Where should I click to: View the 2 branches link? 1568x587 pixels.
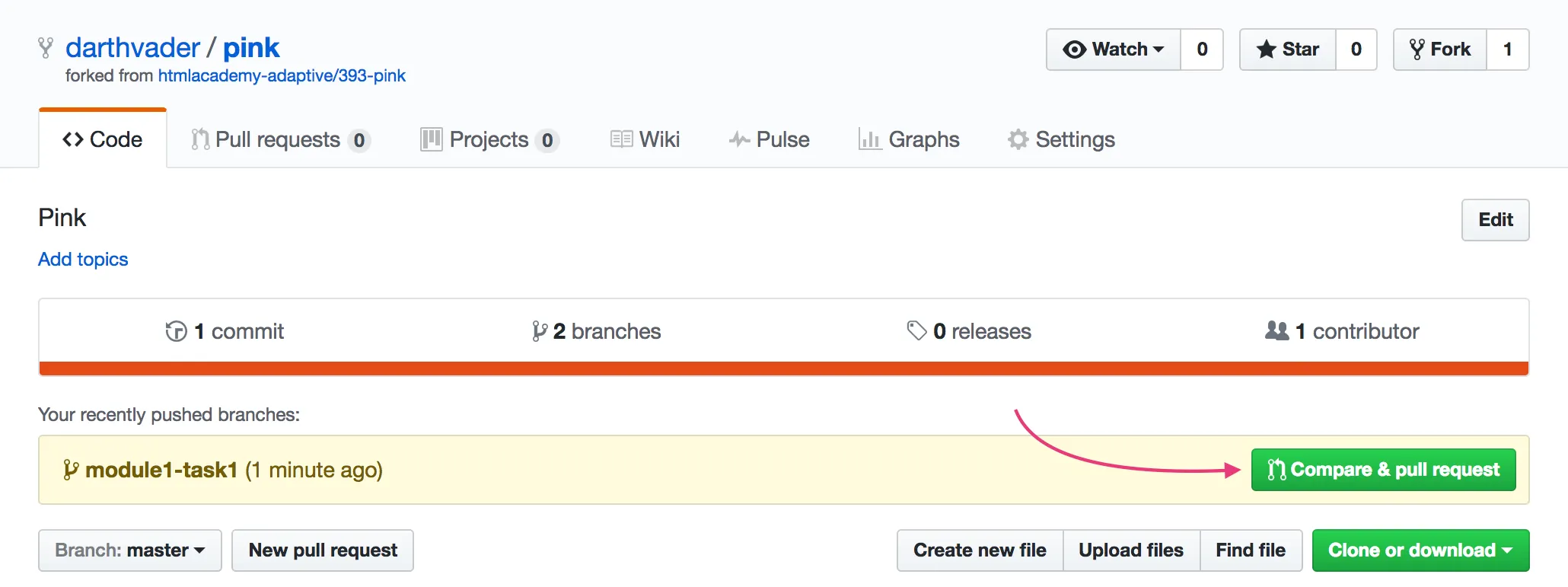(x=596, y=331)
